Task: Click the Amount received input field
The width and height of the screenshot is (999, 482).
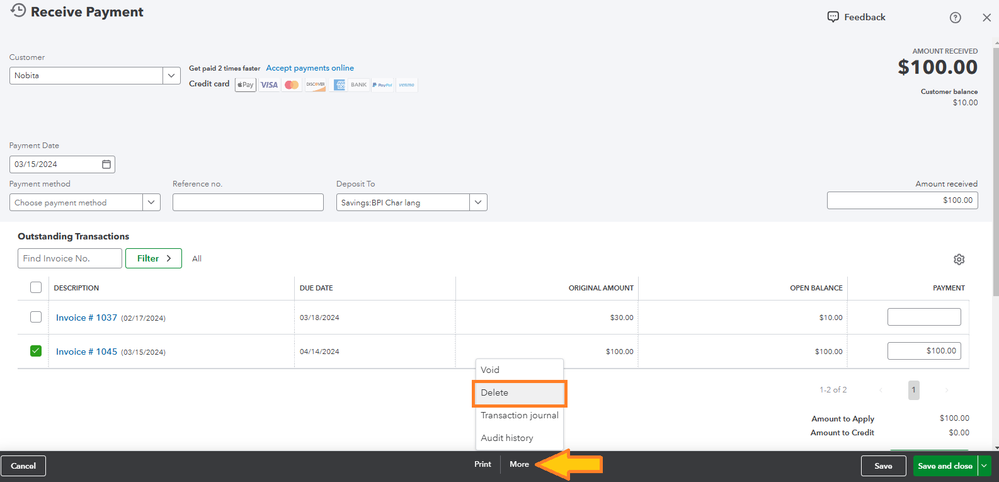Action: point(902,200)
